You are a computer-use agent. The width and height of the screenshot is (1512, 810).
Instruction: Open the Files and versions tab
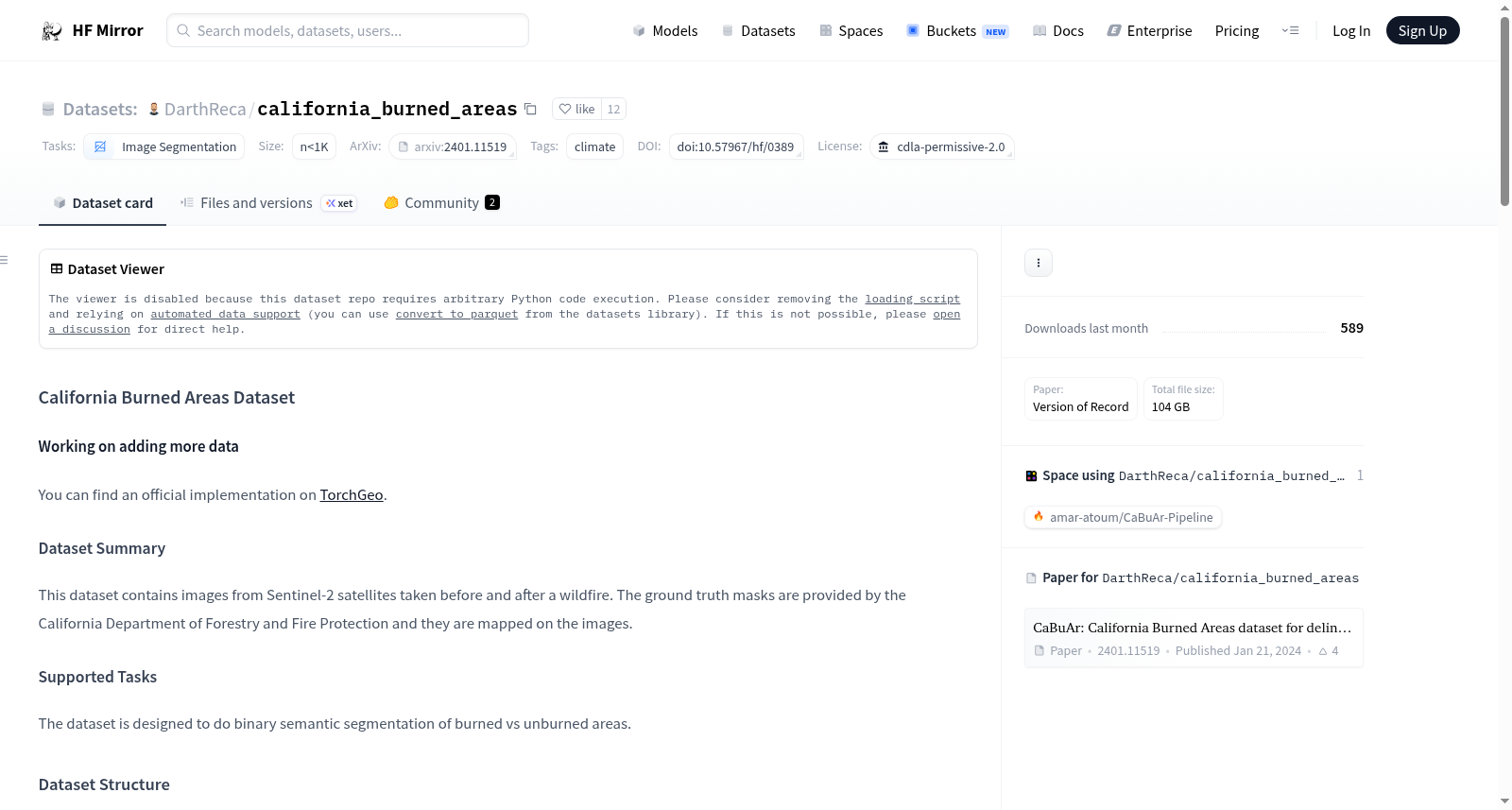click(268, 203)
